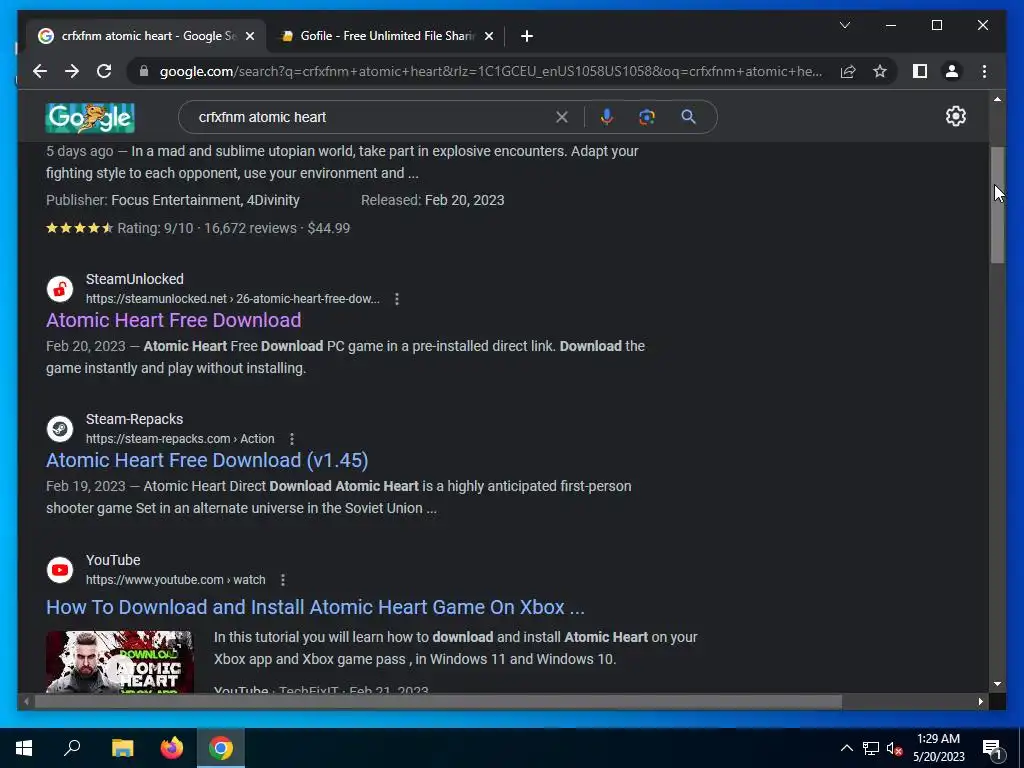
Task: Click the SteamUnlocked site favicon
Action: coord(59,289)
